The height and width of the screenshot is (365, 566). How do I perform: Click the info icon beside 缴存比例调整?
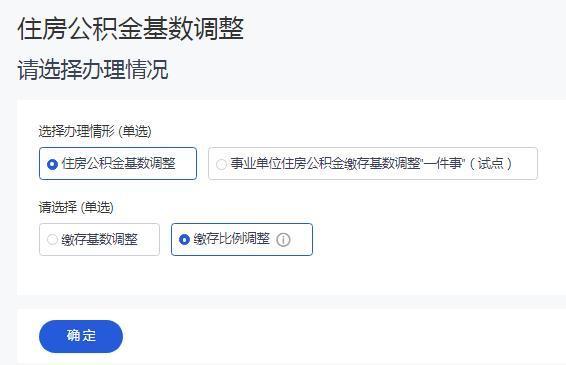tap(283, 240)
